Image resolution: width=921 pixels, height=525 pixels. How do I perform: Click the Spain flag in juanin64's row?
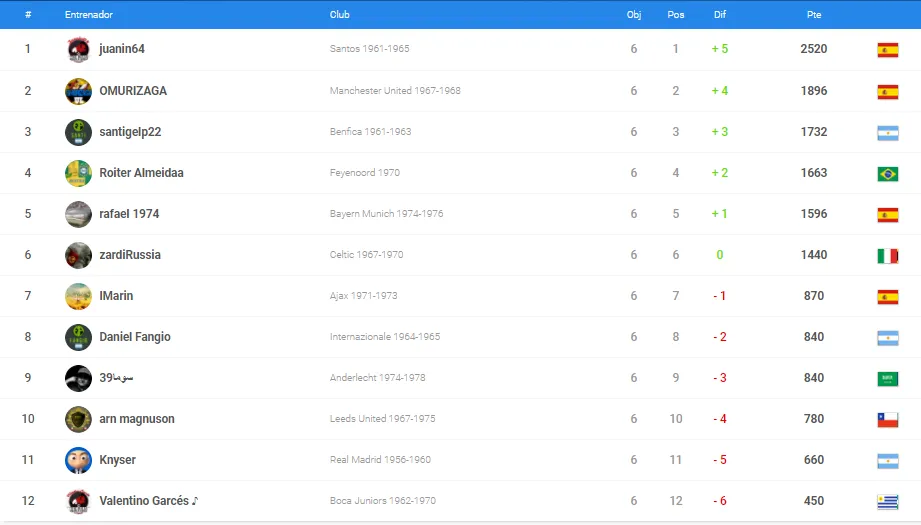coord(888,50)
